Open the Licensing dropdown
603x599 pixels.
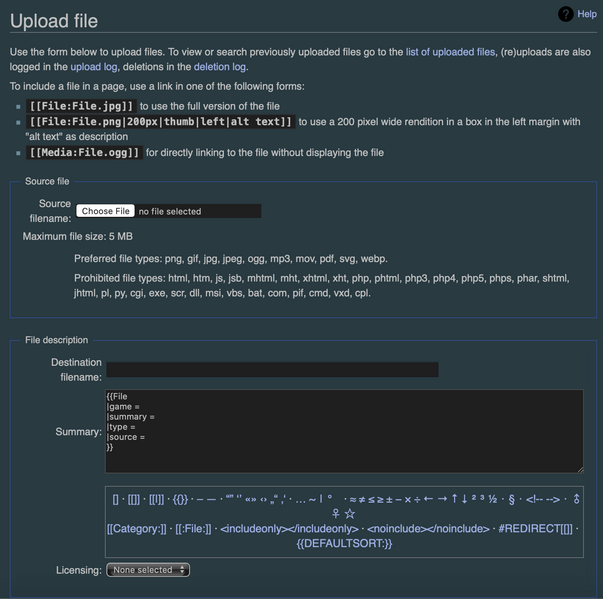pyautogui.click(x=148, y=570)
